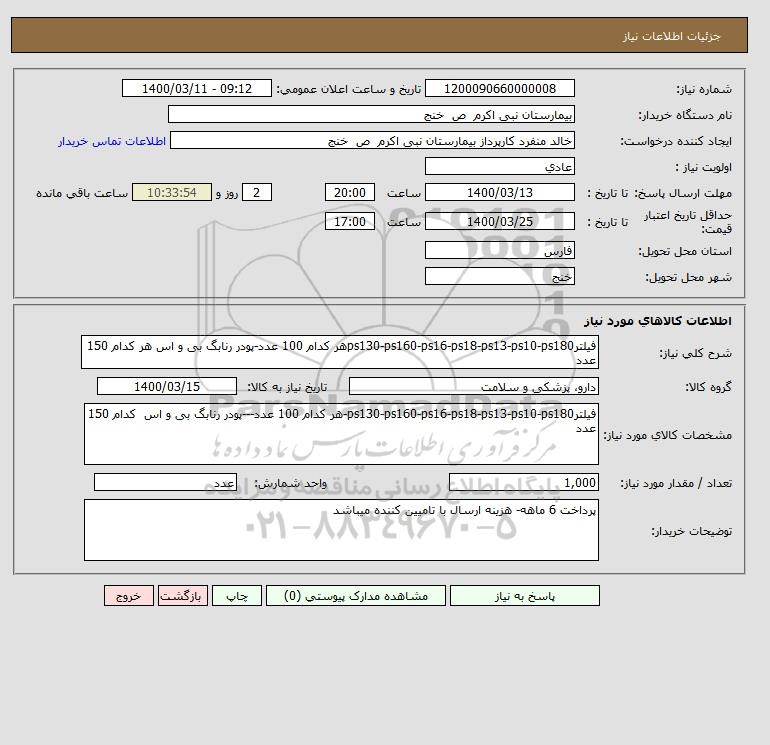Click the announcement date field 1400/03/11 - 09:12
Viewport: 770px width, 745px height.
[x=196, y=88]
